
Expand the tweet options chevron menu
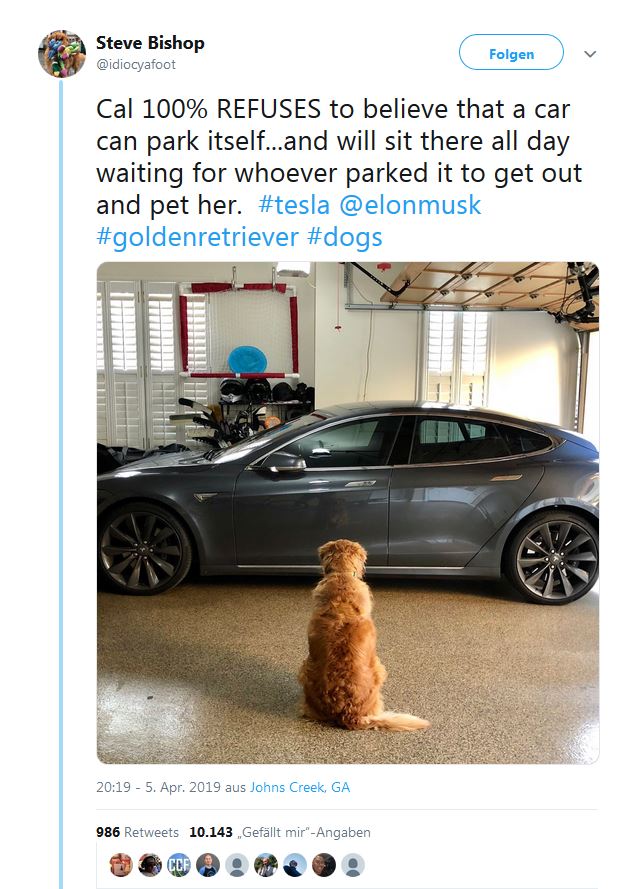590,54
